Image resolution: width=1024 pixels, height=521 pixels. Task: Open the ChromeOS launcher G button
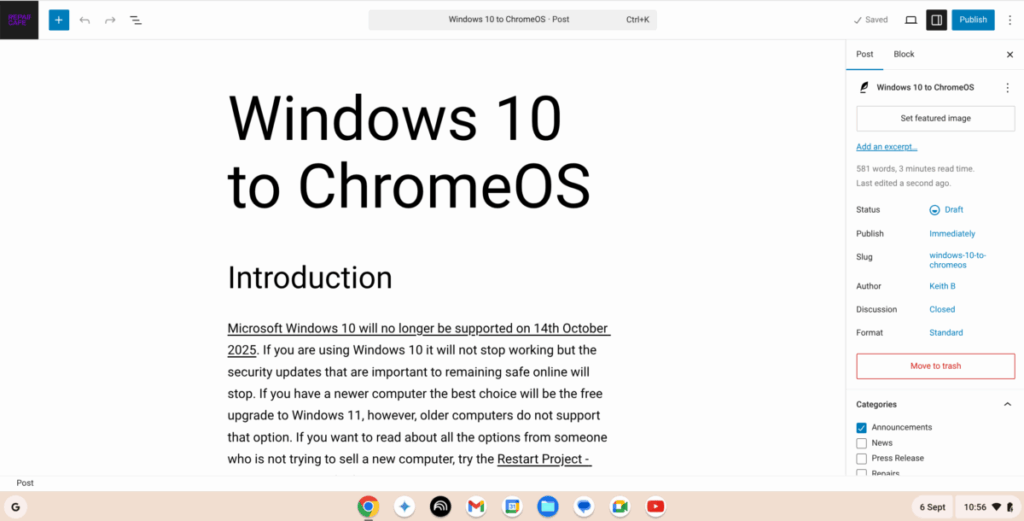coord(16,507)
